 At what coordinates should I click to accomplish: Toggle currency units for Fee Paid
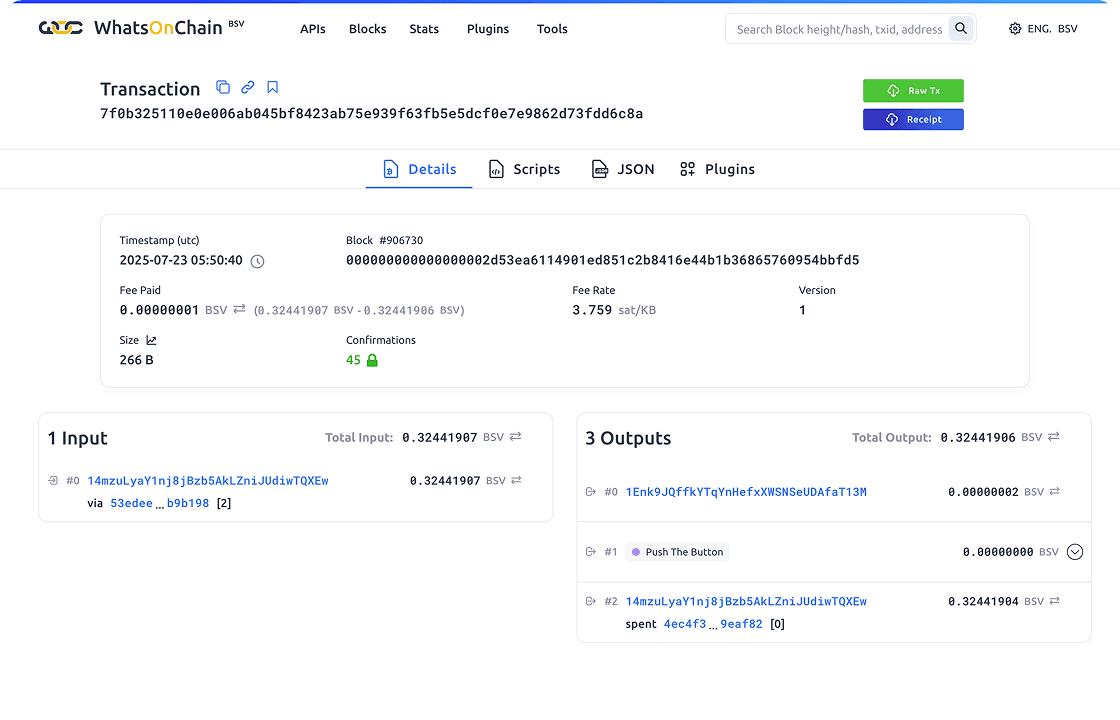(238, 310)
